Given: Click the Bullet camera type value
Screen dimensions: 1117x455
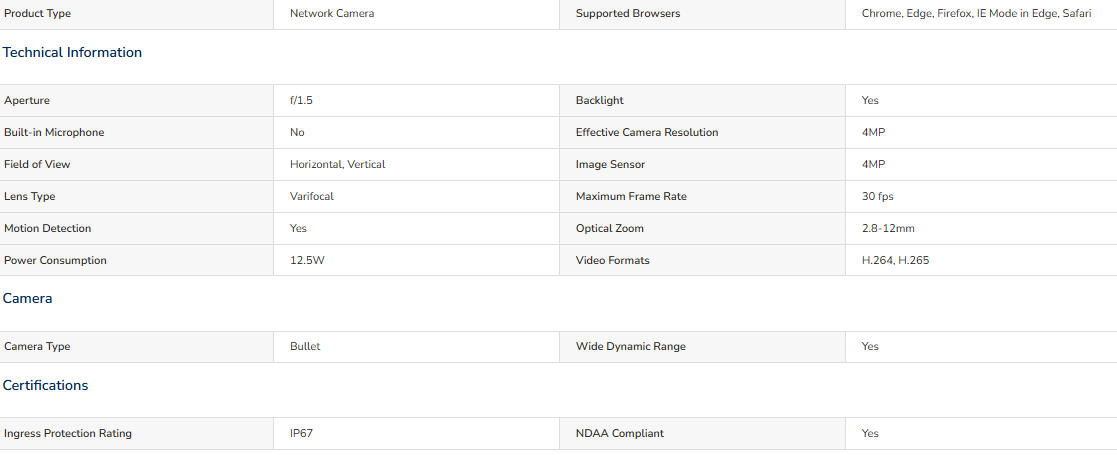Looking at the screenshot, I should 305,347.
